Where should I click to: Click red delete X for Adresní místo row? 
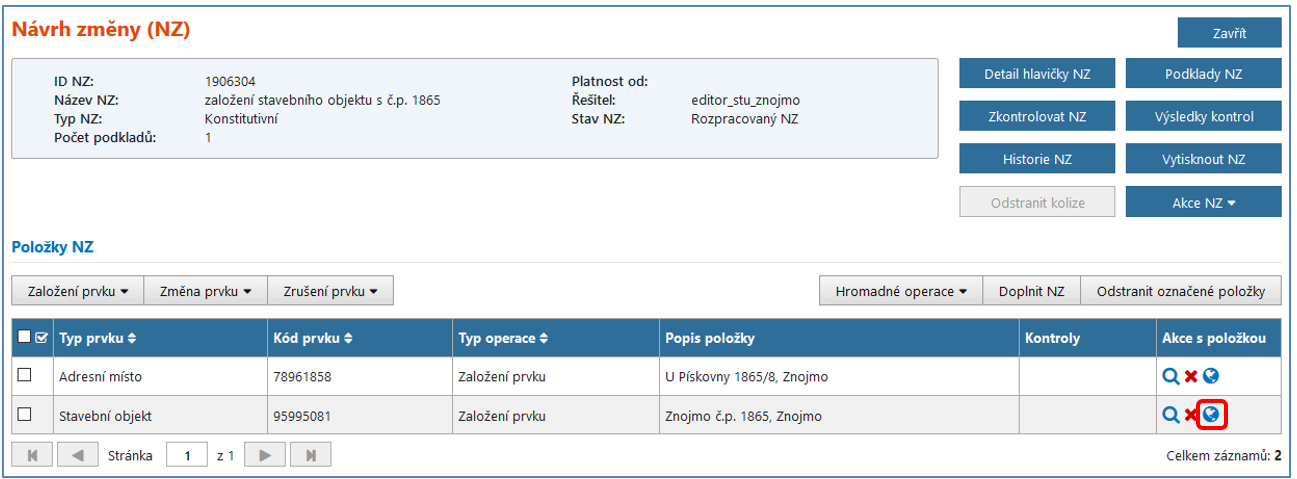[1191, 377]
